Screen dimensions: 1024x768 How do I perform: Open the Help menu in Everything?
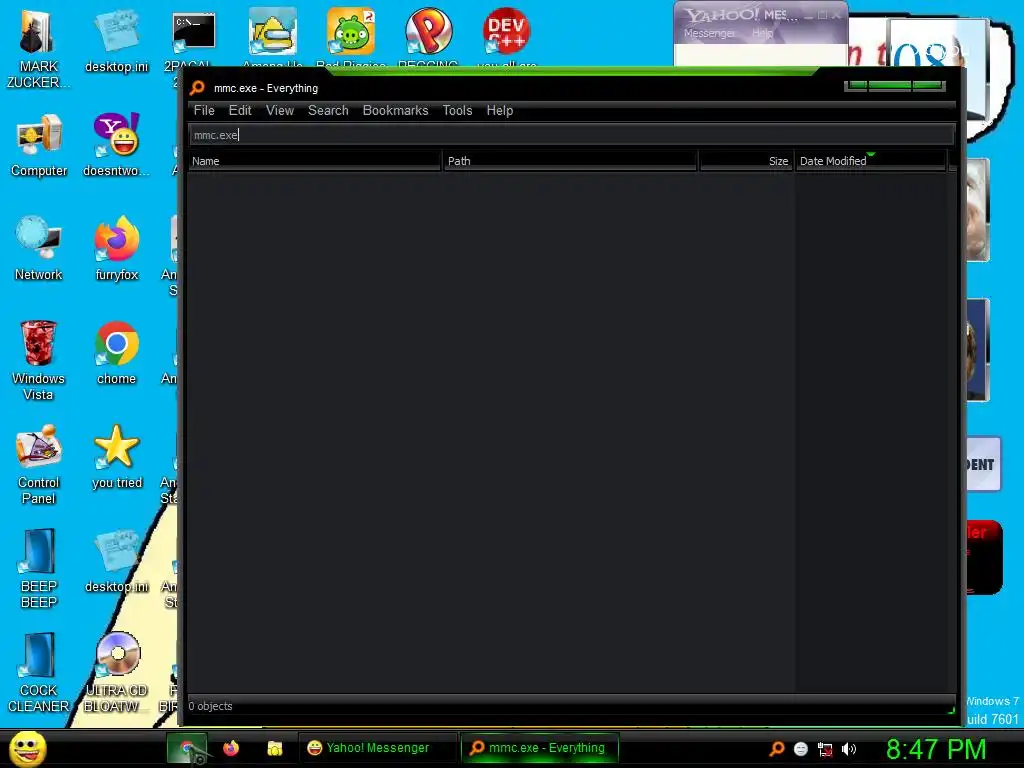tap(500, 110)
